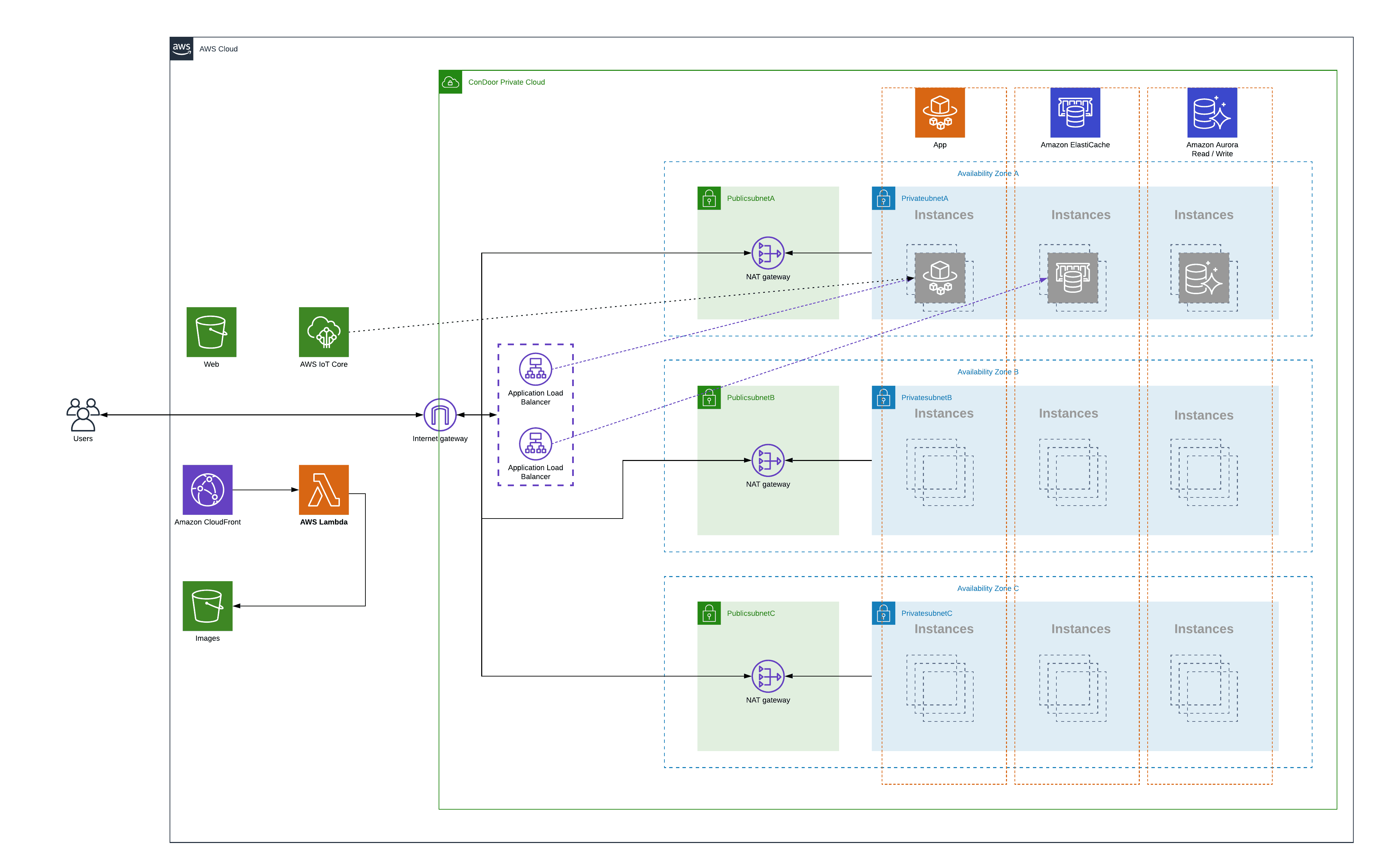The height and width of the screenshot is (859, 1400).
Task: Select gray App instance icon in Zone A
Action: click(x=940, y=278)
